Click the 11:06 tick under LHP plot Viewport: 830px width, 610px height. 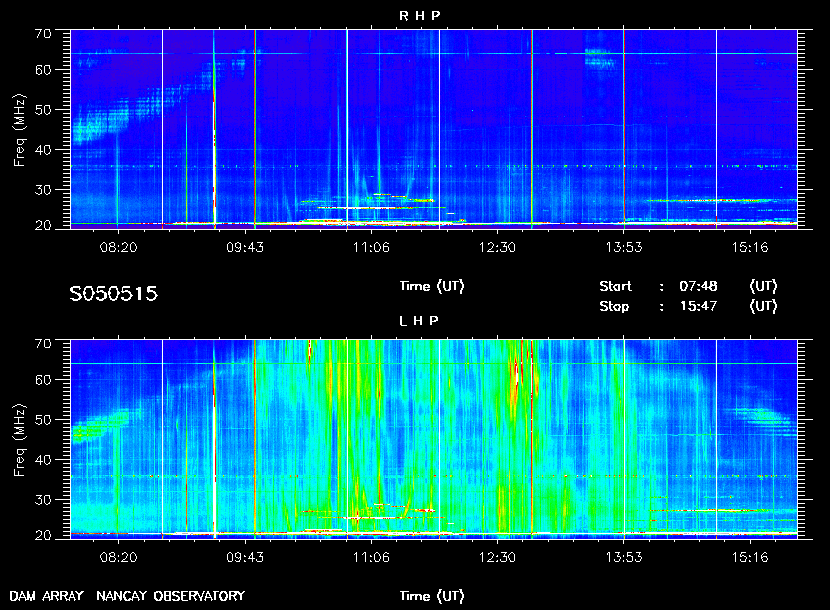click(x=371, y=557)
